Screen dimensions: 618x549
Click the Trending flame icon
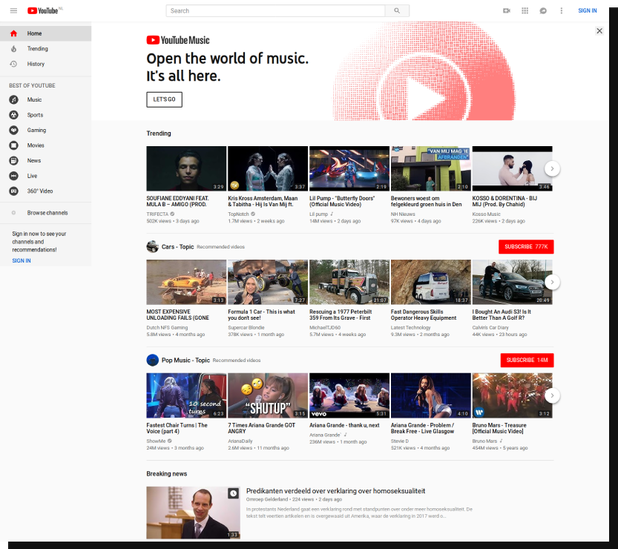(13, 48)
